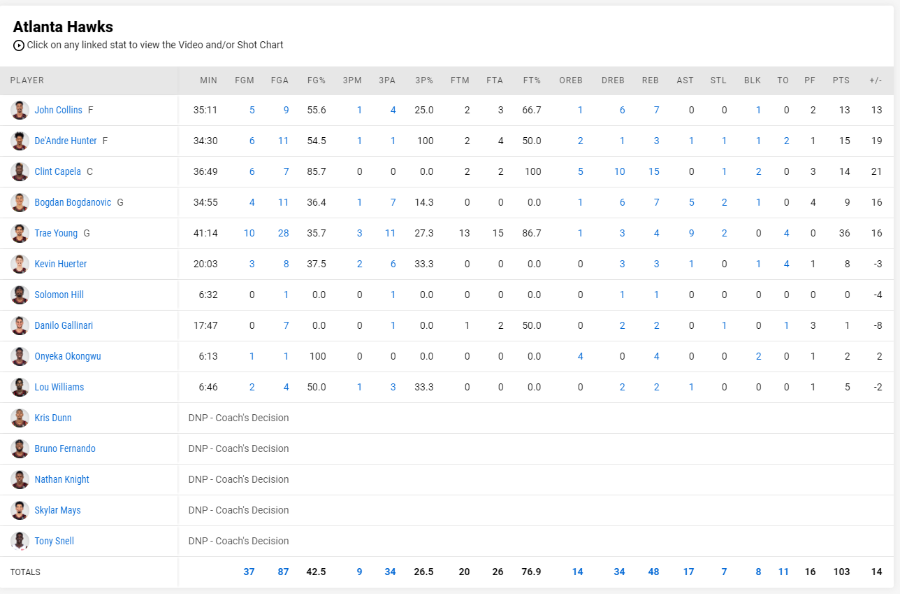Viewport: 900px width, 594px height.
Task: View Kevin Huerter's 4 turnovers
Action: point(786,264)
